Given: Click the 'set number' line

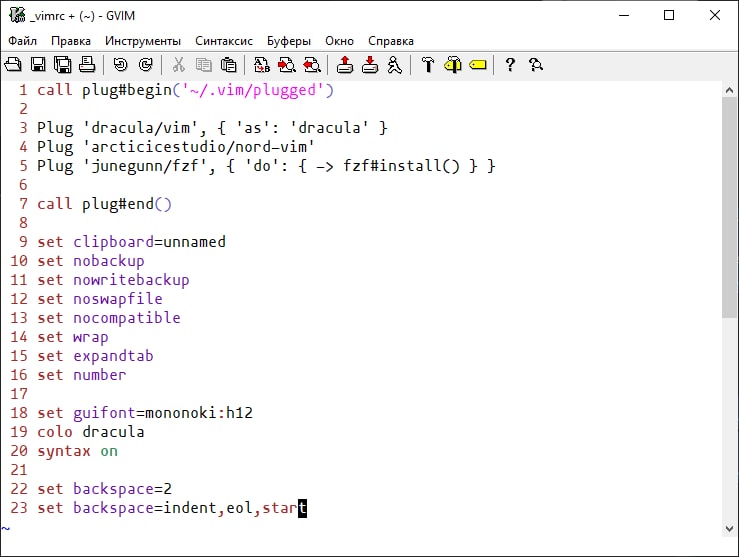Looking at the screenshot, I should click(x=82, y=375).
